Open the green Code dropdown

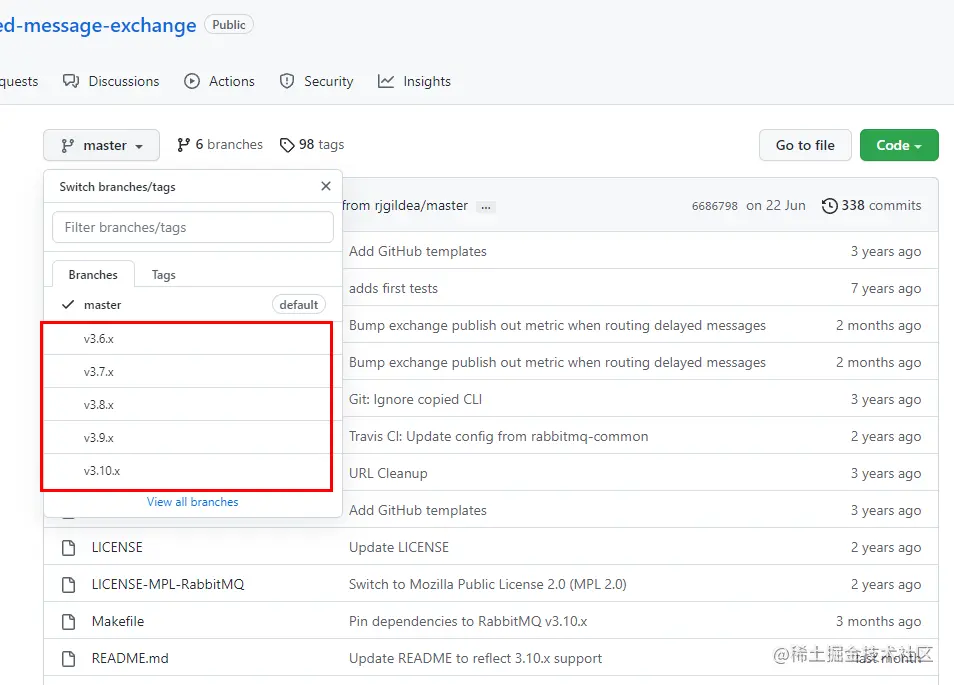click(899, 145)
